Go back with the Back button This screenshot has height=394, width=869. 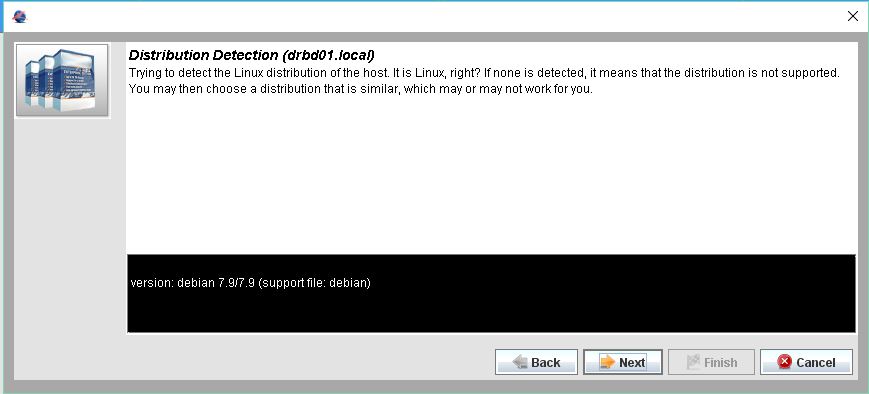pos(536,362)
